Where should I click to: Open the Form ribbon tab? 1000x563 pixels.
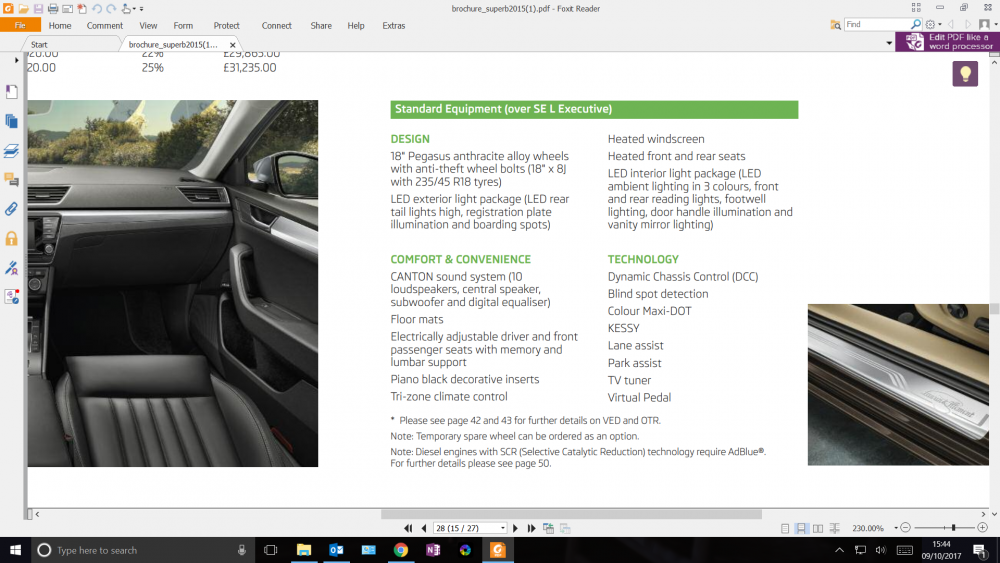183,26
